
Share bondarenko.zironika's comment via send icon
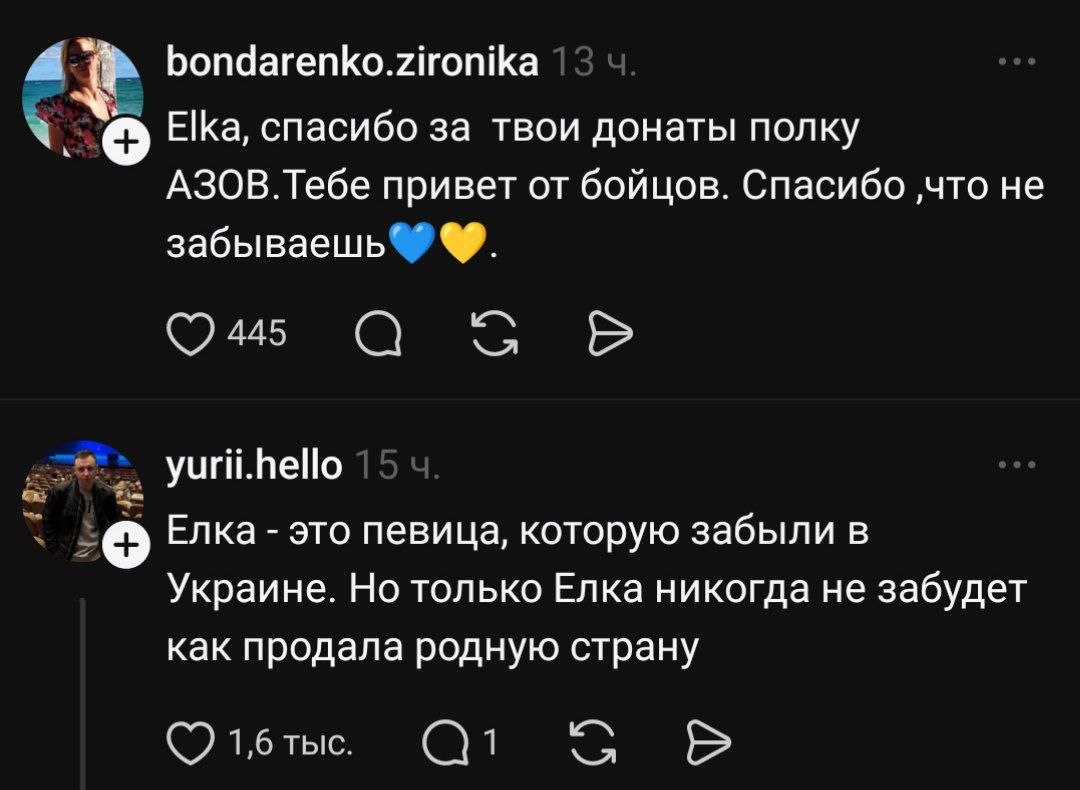coord(606,335)
